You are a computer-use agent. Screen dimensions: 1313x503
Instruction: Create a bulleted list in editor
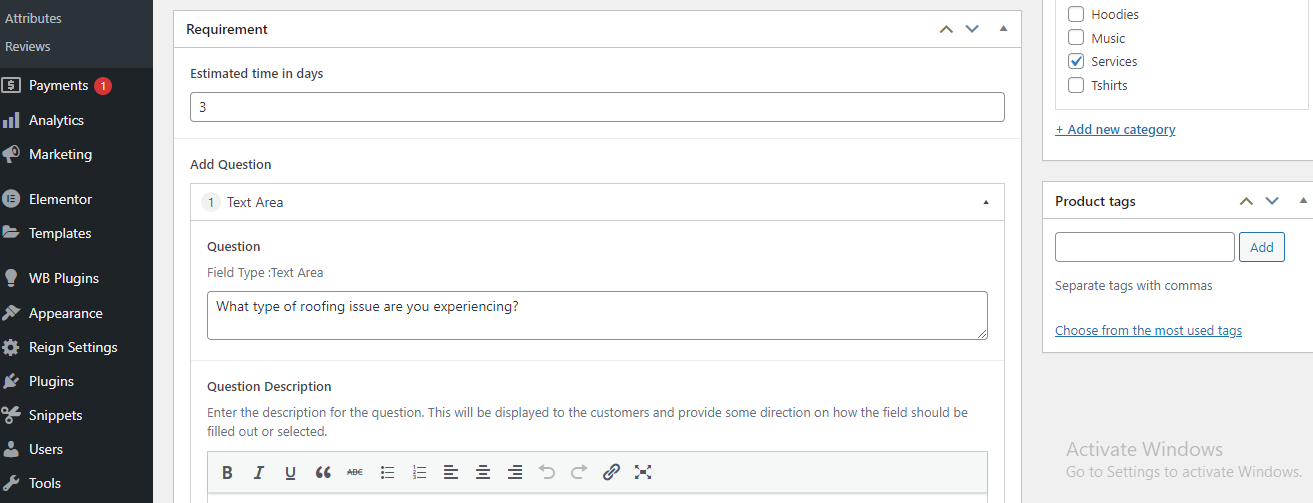pyautogui.click(x=387, y=472)
